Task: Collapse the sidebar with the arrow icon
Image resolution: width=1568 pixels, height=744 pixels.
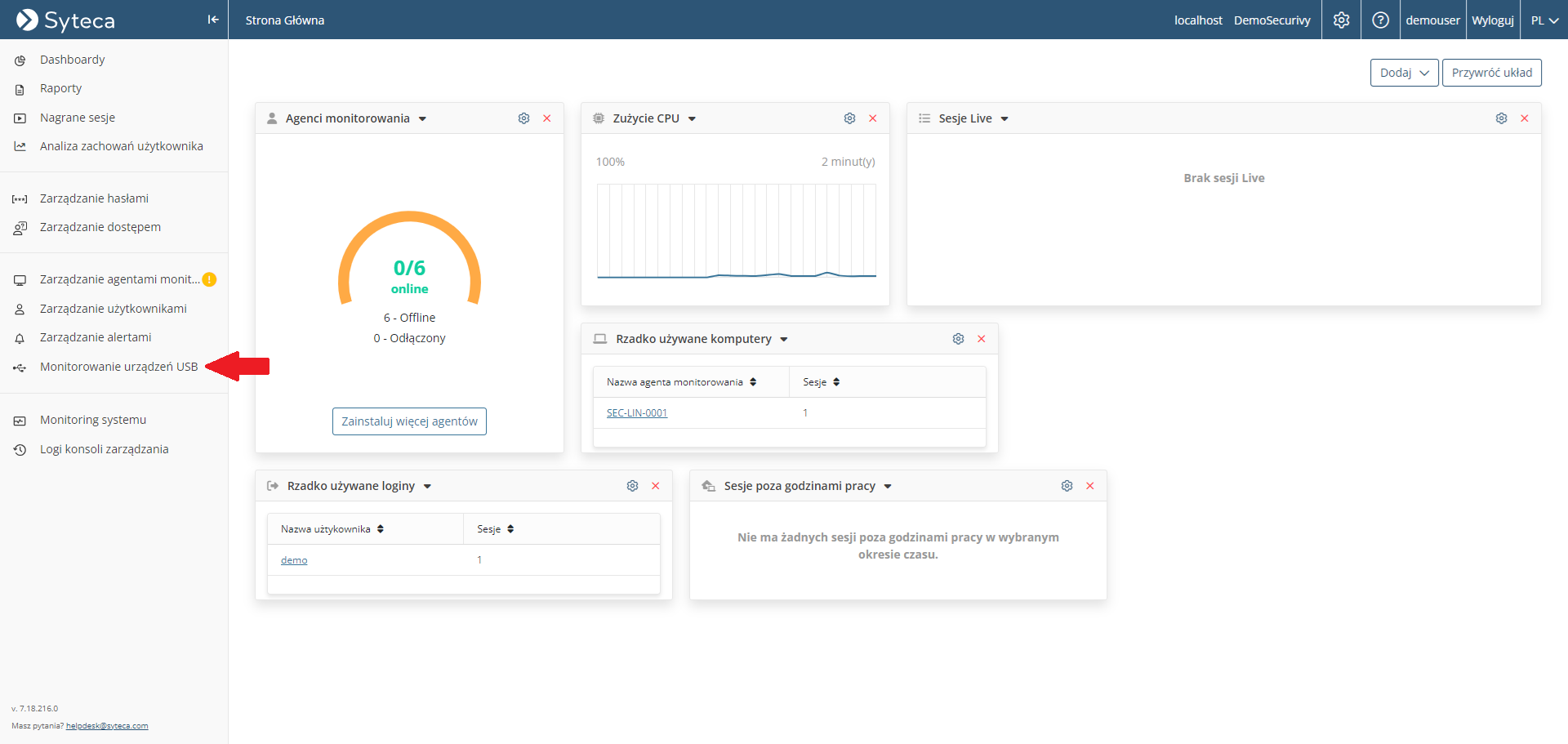Action: (x=213, y=20)
